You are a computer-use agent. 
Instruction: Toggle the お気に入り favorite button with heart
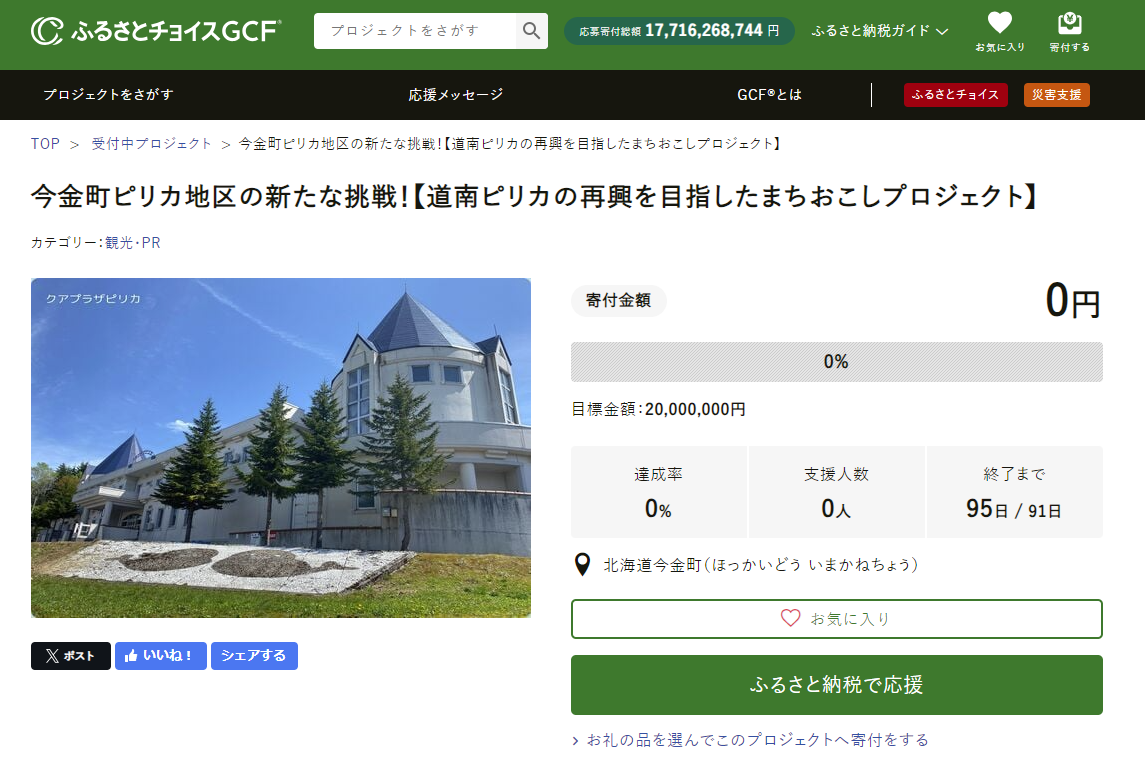[836, 619]
